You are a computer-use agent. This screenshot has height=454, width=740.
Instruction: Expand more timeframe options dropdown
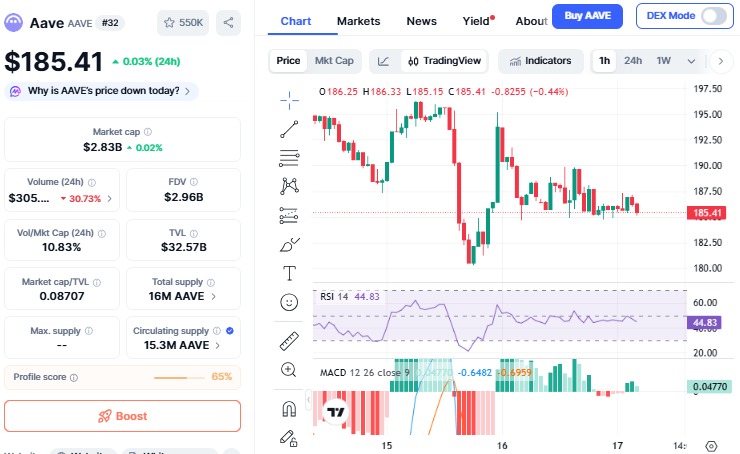coord(691,61)
